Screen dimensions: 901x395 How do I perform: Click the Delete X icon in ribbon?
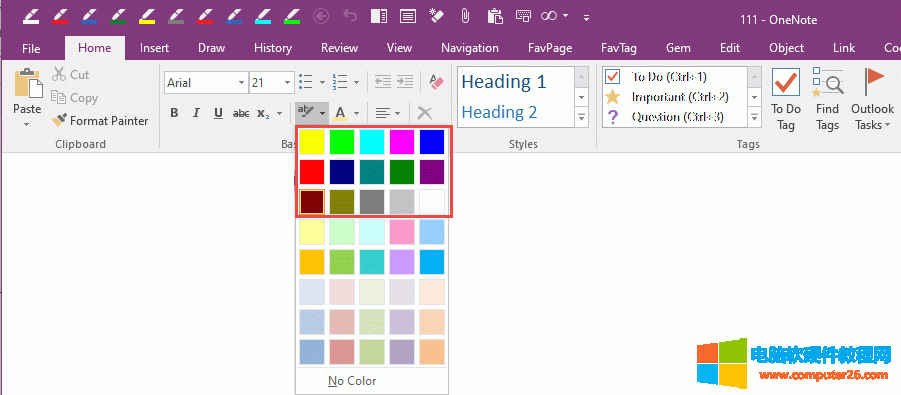(x=425, y=113)
